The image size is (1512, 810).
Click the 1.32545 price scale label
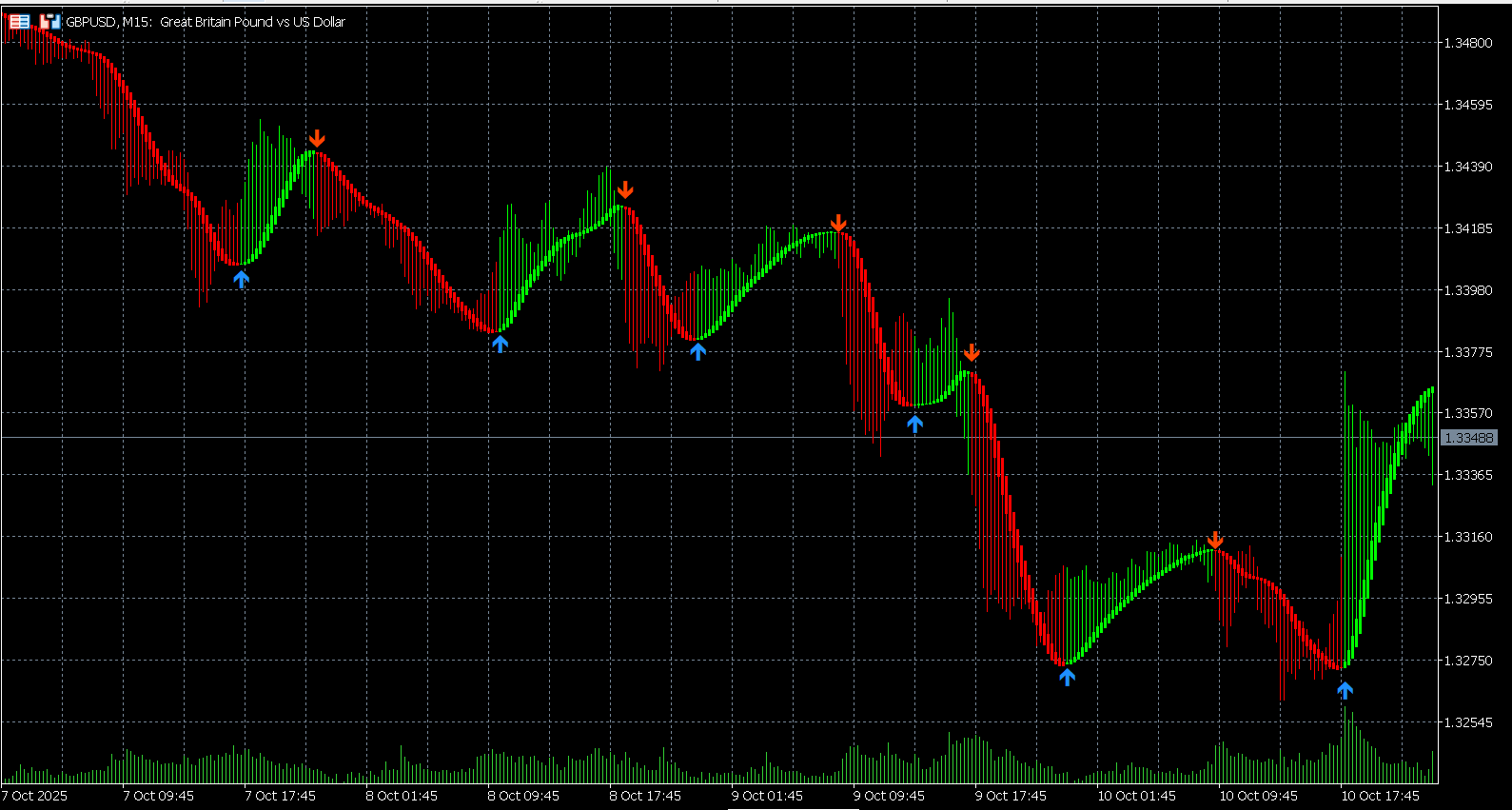1468,722
